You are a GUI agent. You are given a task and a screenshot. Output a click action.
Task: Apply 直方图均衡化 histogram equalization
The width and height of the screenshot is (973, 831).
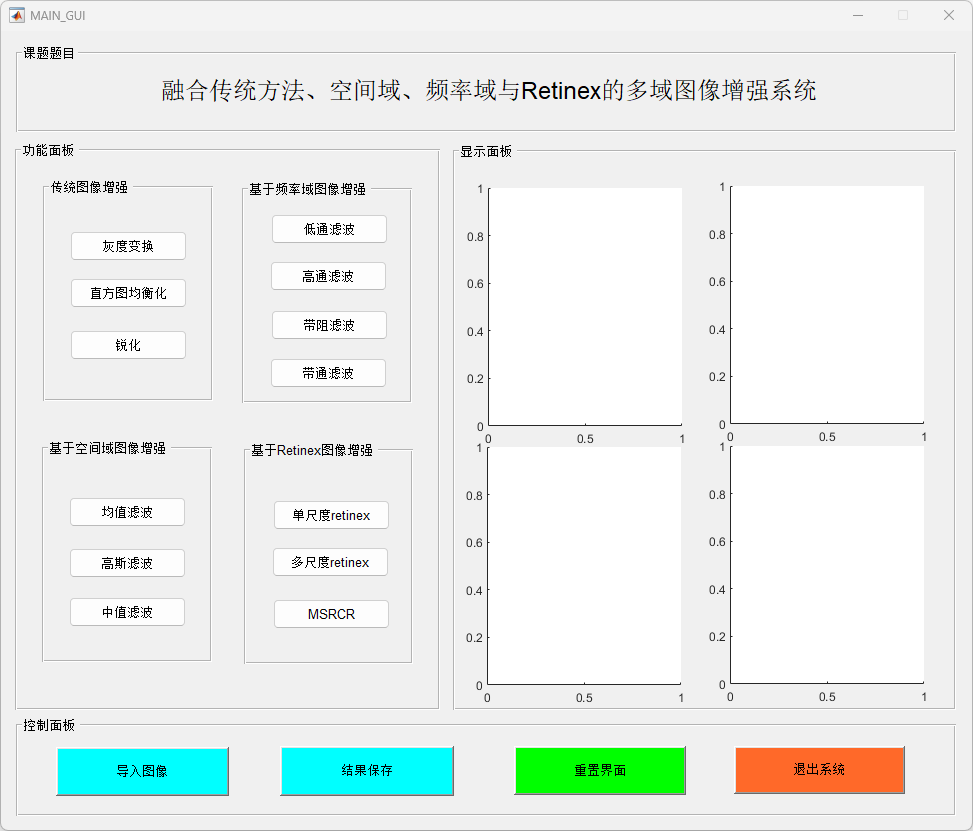pos(128,293)
